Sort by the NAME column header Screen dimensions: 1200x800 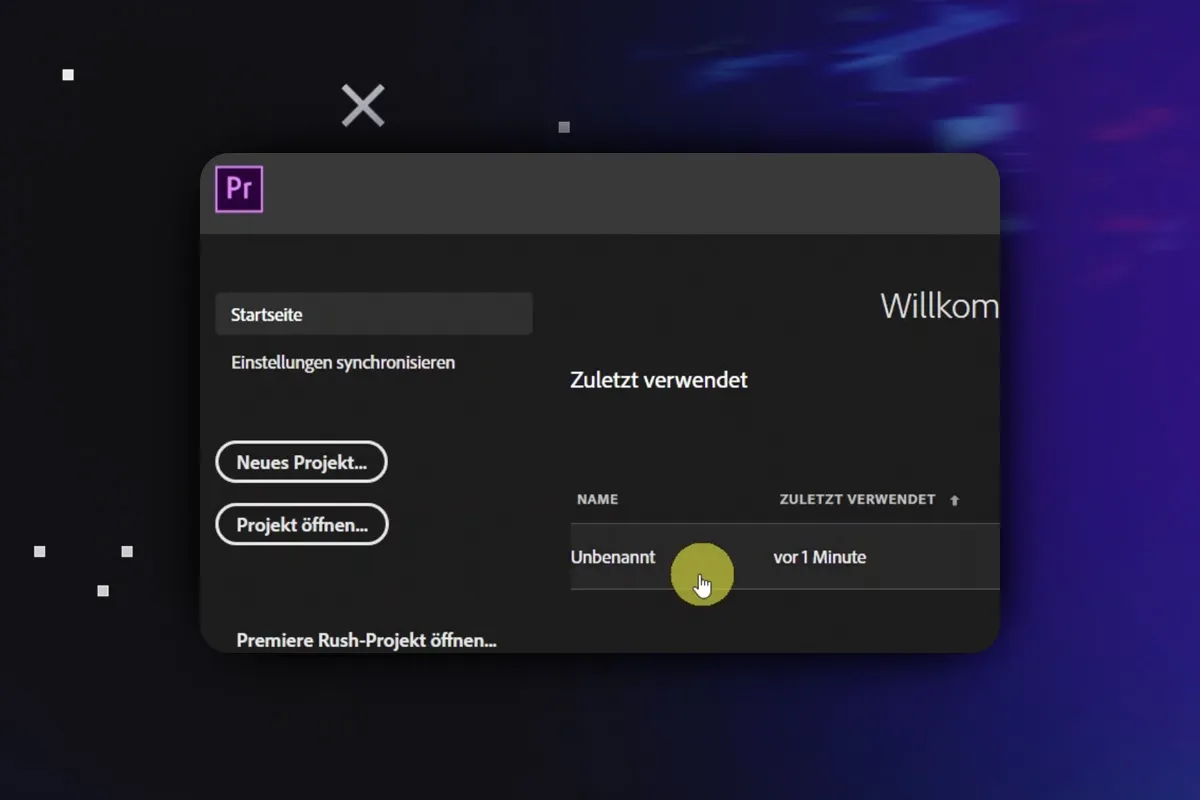[x=597, y=499]
